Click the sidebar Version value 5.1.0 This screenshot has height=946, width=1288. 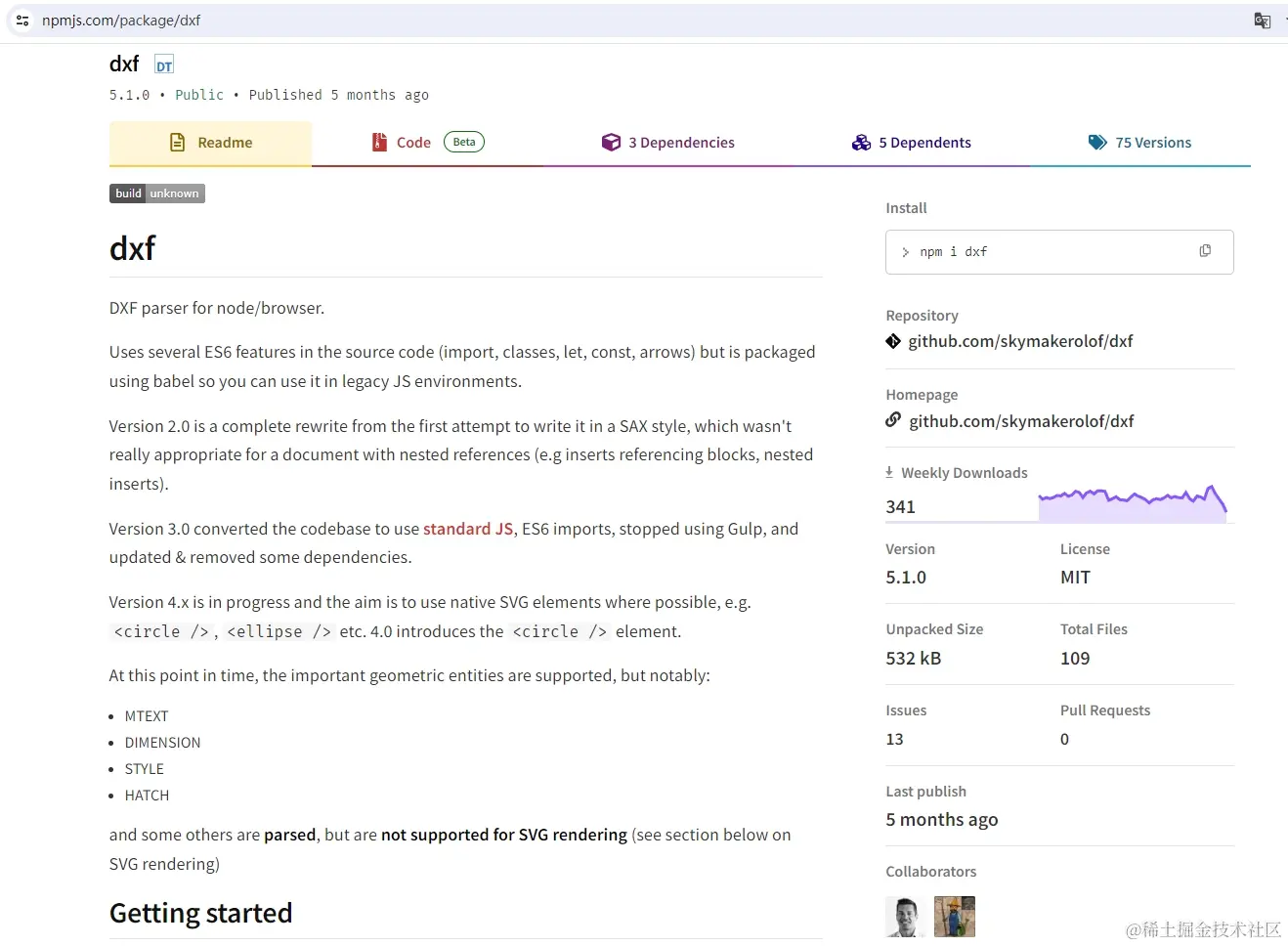pos(906,578)
